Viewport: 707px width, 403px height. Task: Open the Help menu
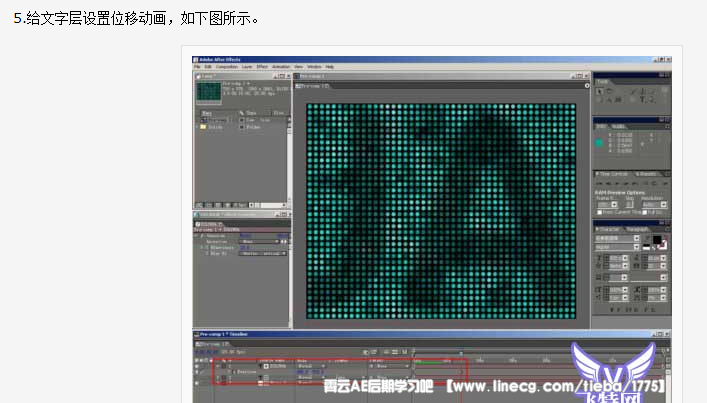click(330, 67)
